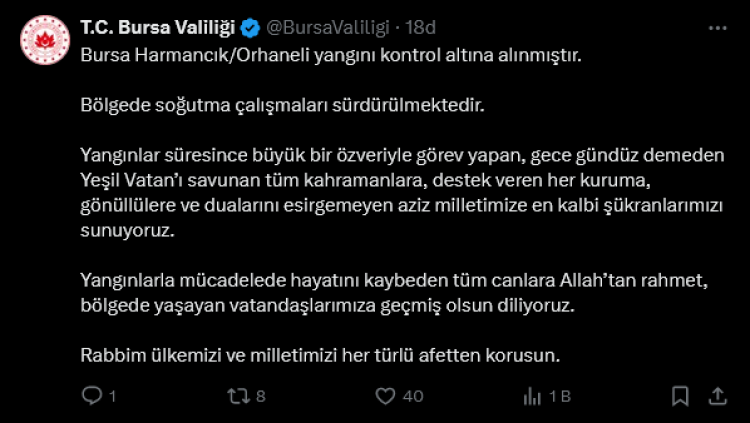The width and height of the screenshot is (750, 423).
Task: Click the final line starting Rabbim ülkemizi
Action: point(319,355)
